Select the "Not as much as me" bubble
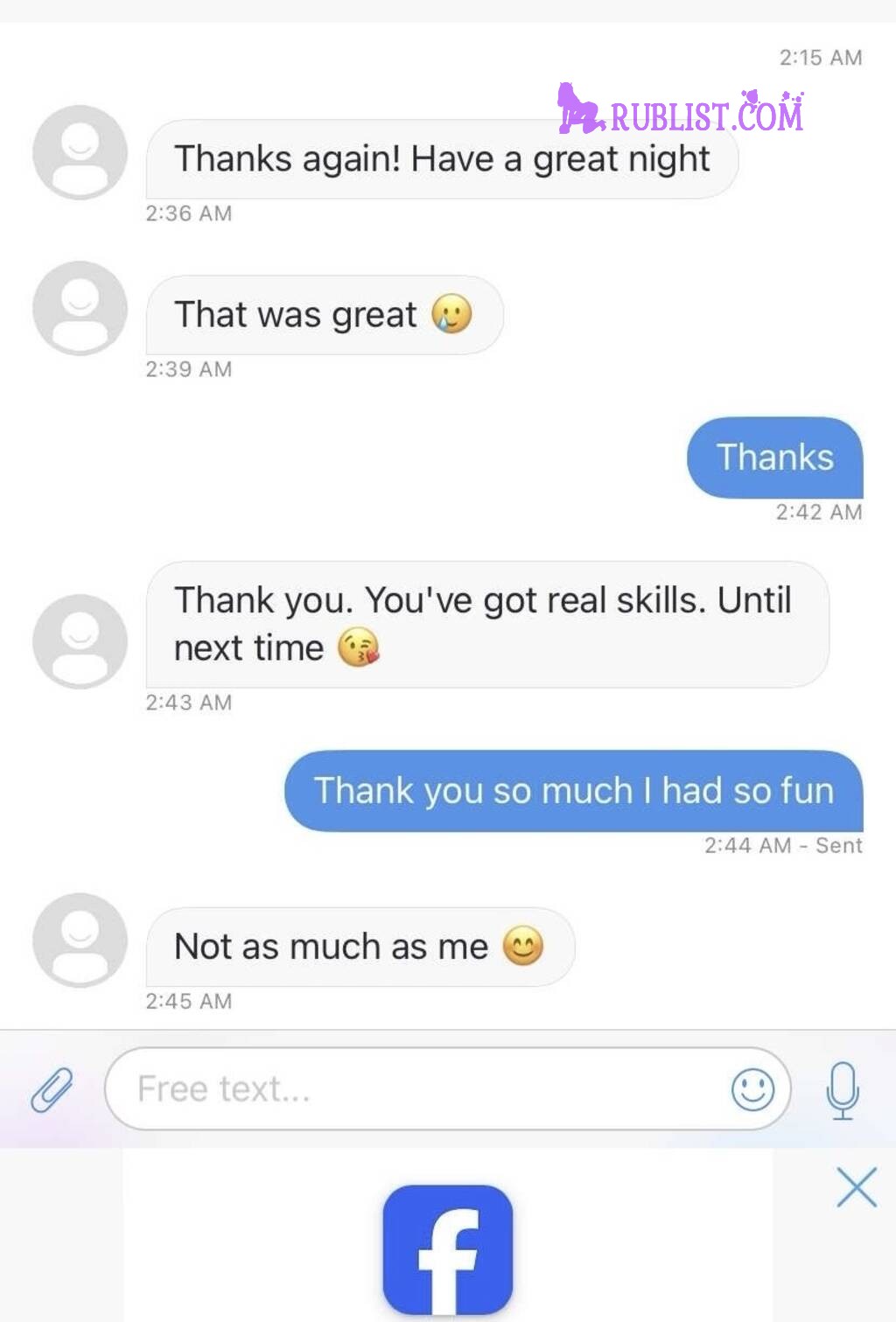Viewport: 896px width, 1322px height. click(360, 947)
